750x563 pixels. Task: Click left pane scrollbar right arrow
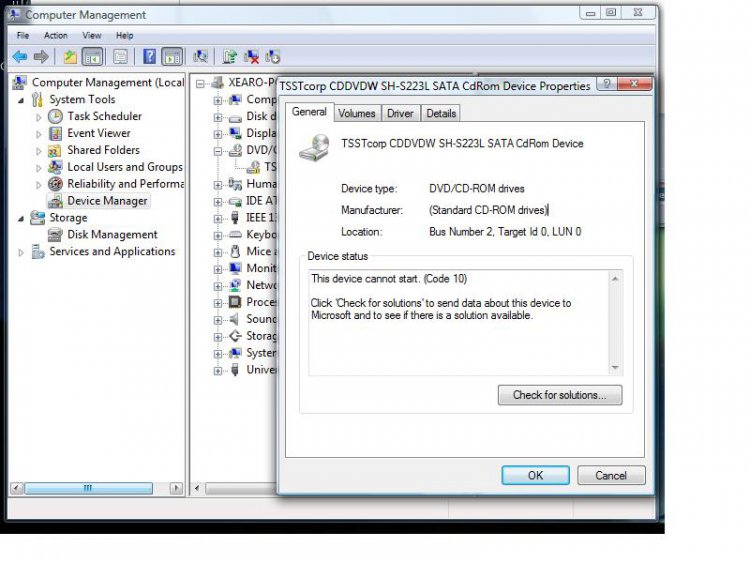pos(176,488)
